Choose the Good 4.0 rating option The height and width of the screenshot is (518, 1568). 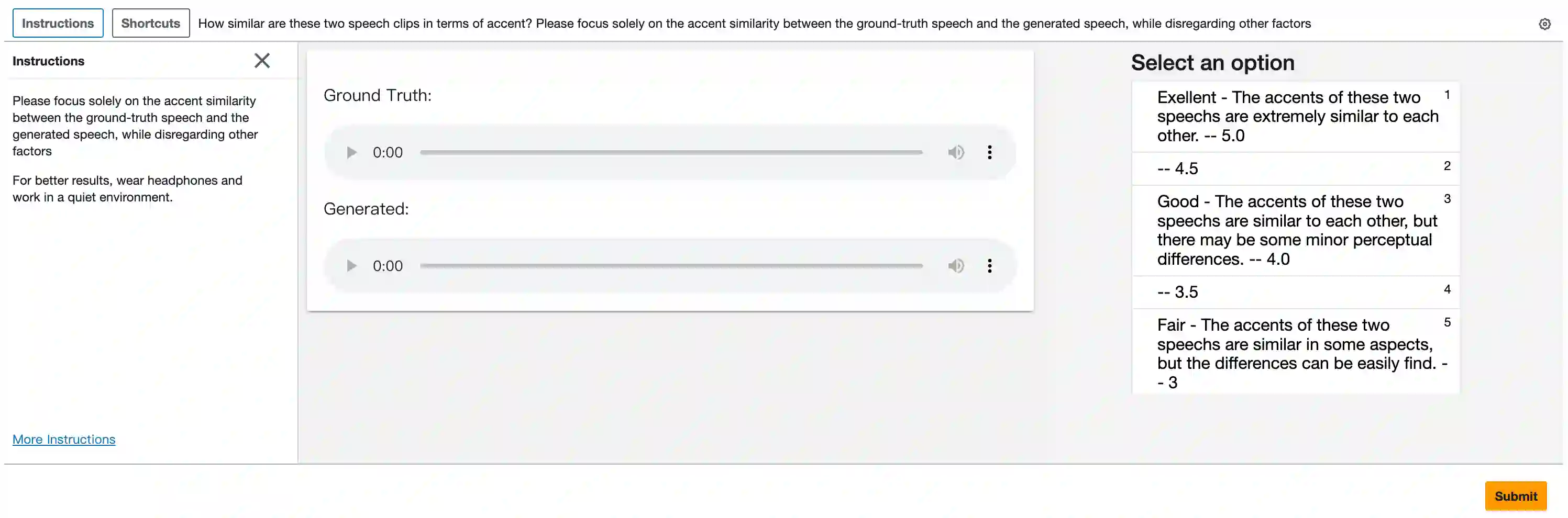coord(1295,230)
